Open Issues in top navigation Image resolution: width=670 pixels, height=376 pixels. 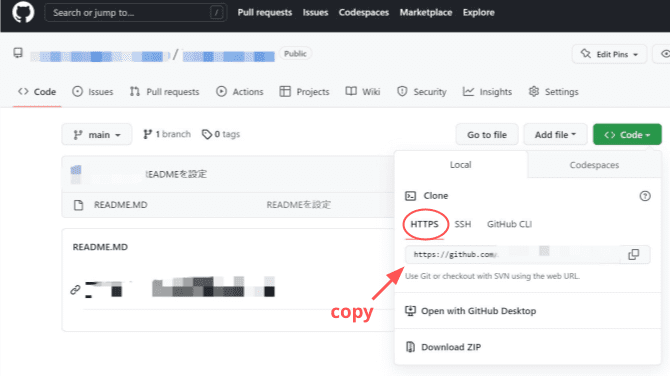point(315,13)
